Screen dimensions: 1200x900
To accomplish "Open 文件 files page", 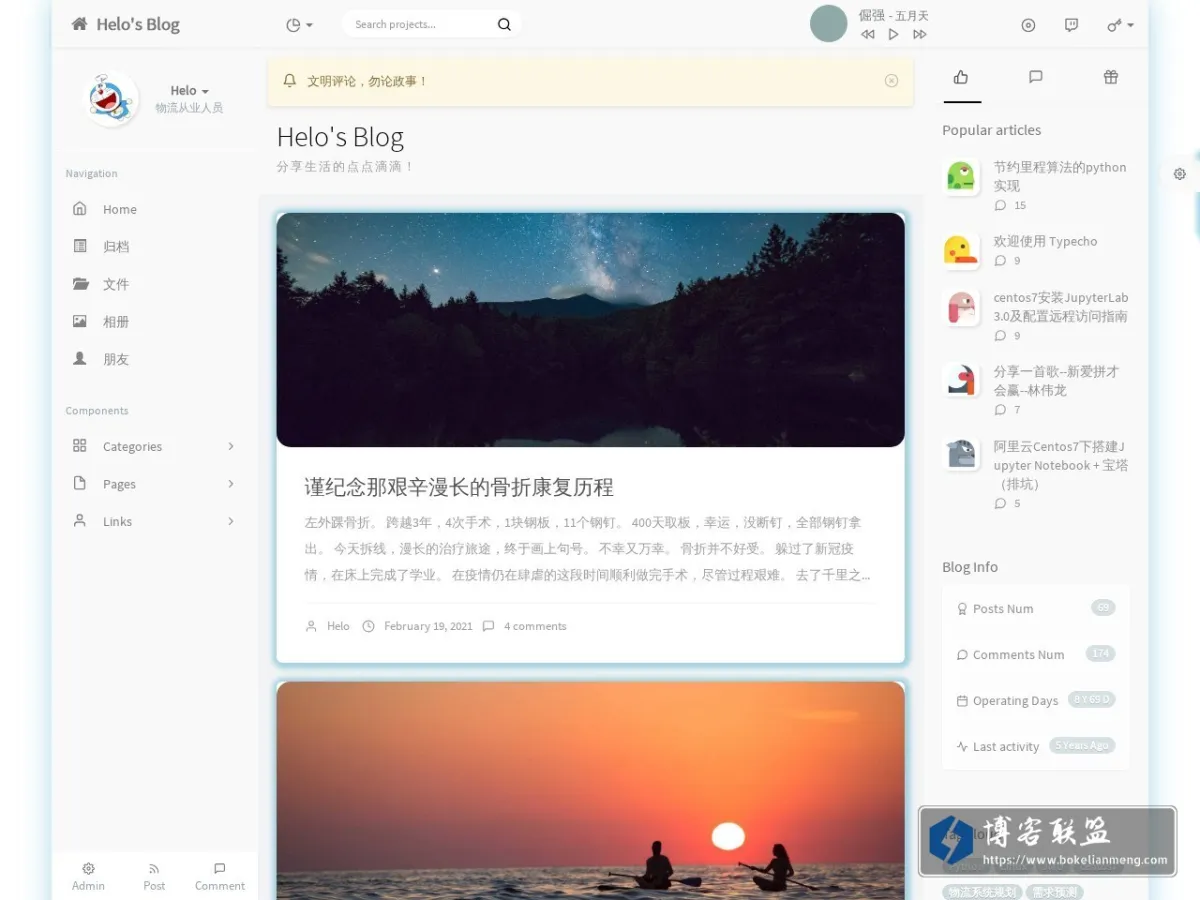I will [155, 284].
